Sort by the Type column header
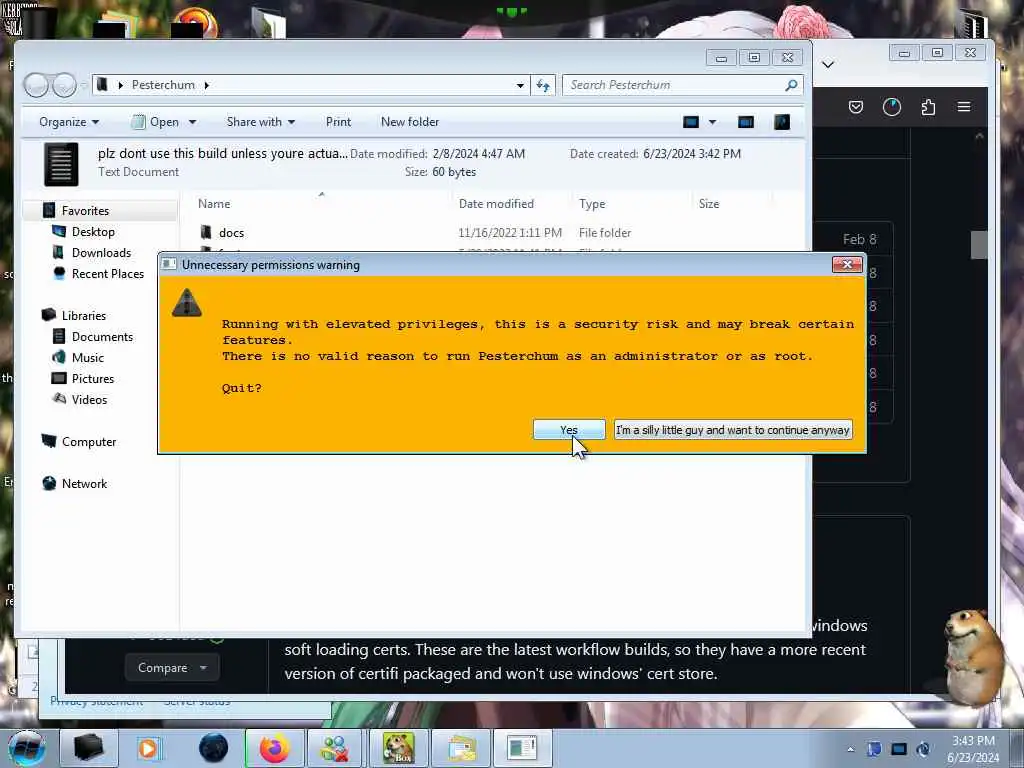The height and width of the screenshot is (768, 1024). click(592, 204)
